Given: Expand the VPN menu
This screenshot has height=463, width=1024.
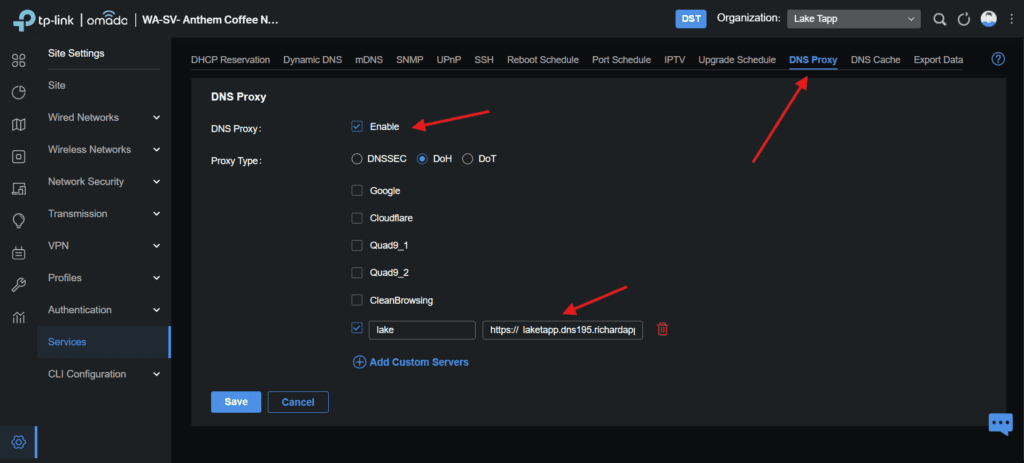Looking at the screenshot, I should (104, 246).
